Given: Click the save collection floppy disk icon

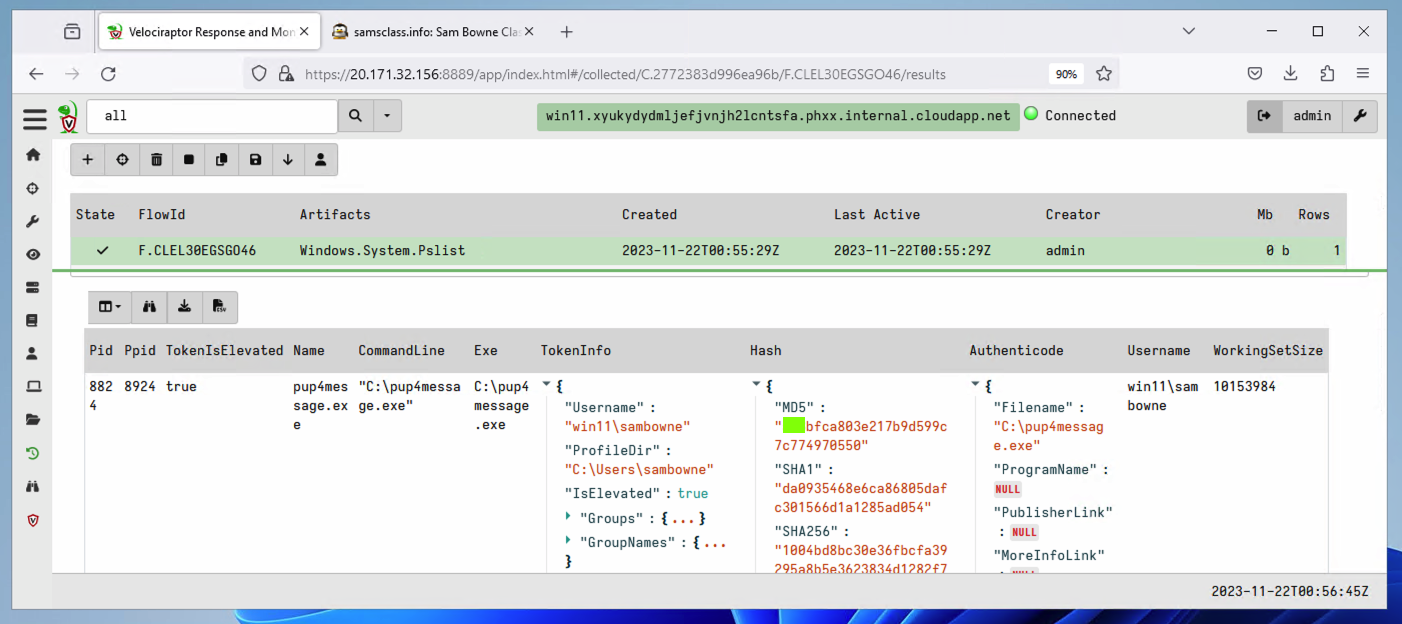Looking at the screenshot, I should (255, 160).
